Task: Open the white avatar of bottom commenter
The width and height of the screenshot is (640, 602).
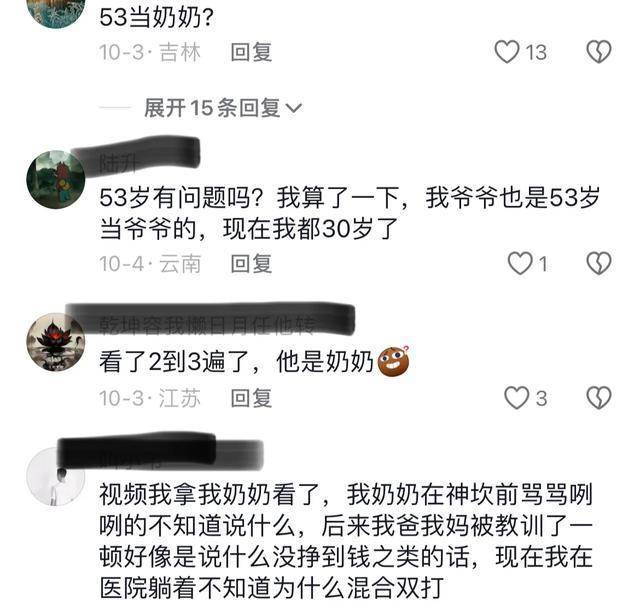Action: point(56,476)
